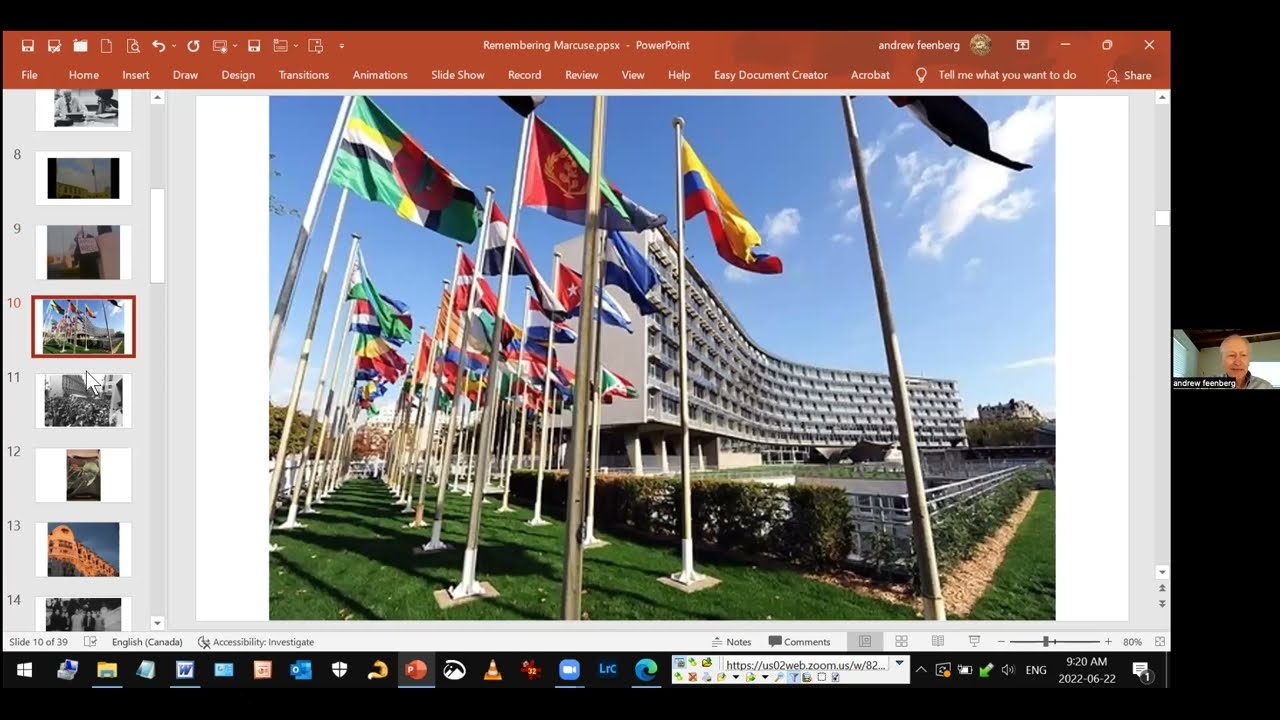Open dropdown next to the slideshow icon
Viewport: 1280px width, 720px height.
coord(234,45)
